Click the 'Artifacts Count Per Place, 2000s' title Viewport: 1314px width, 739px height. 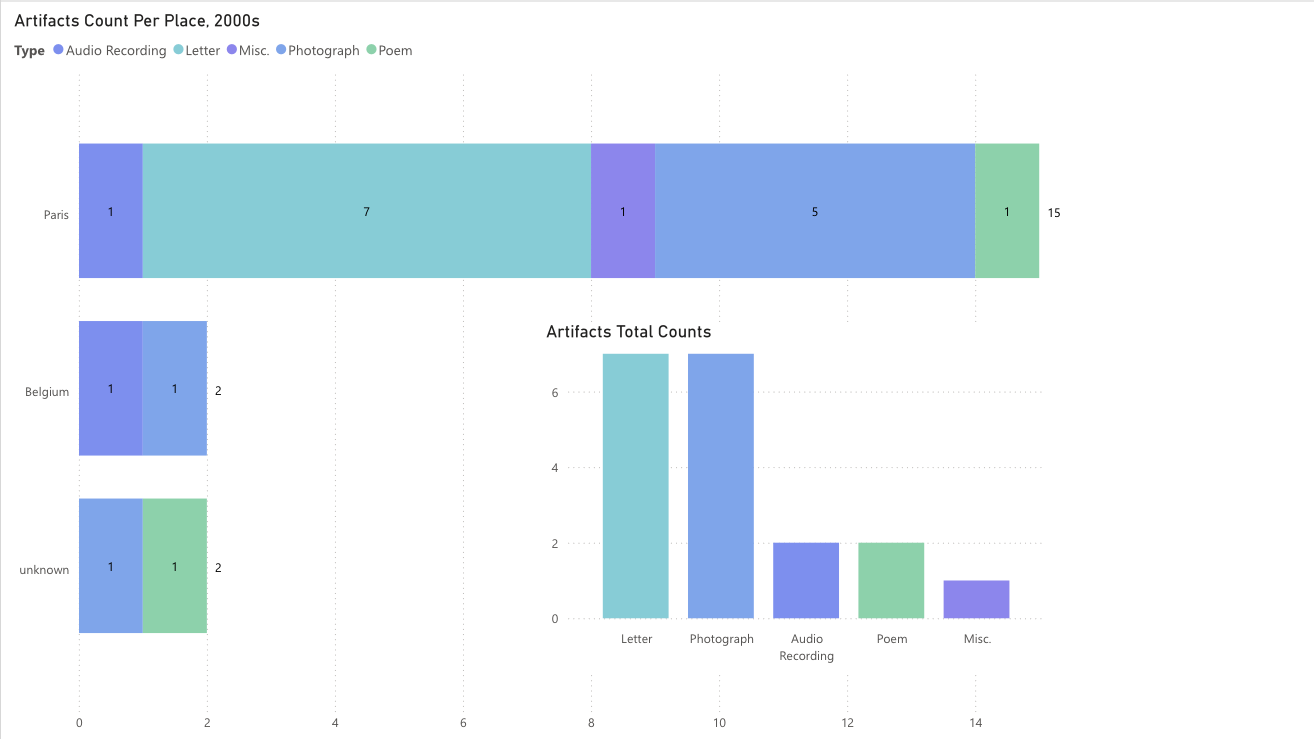(137, 20)
